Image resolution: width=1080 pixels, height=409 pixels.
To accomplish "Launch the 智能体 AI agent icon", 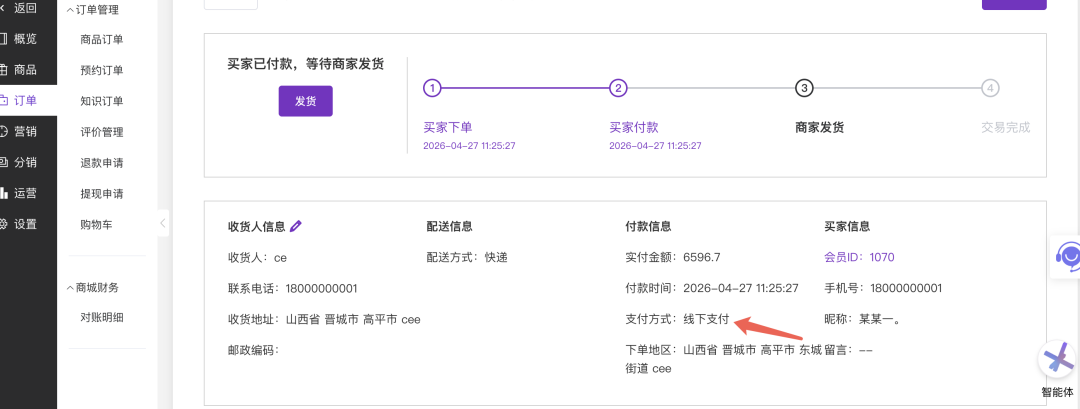I will (1057, 360).
